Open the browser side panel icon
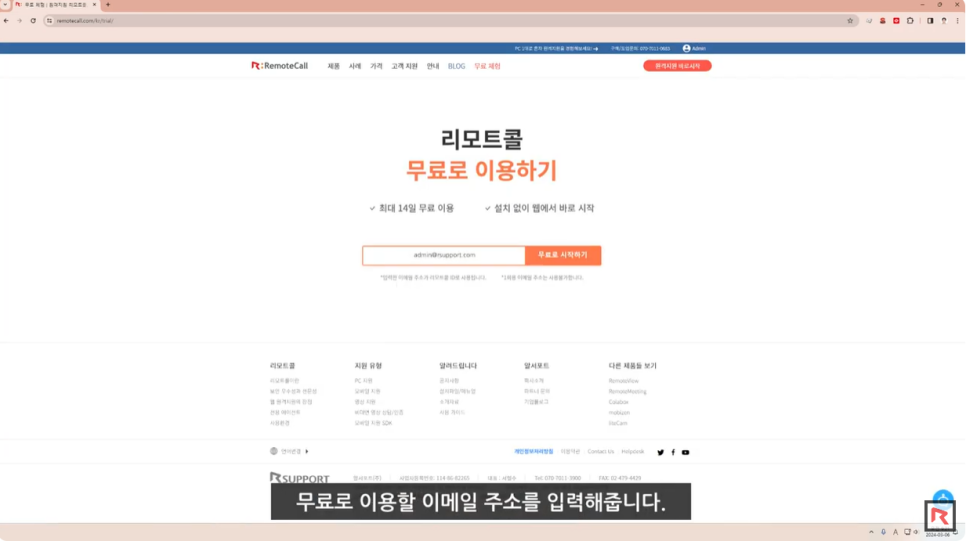The width and height of the screenshot is (966, 541). coord(930,20)
